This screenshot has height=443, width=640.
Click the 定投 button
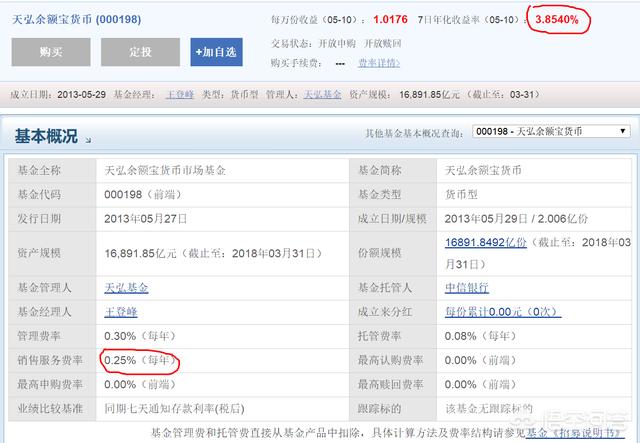tap(140, 52)
